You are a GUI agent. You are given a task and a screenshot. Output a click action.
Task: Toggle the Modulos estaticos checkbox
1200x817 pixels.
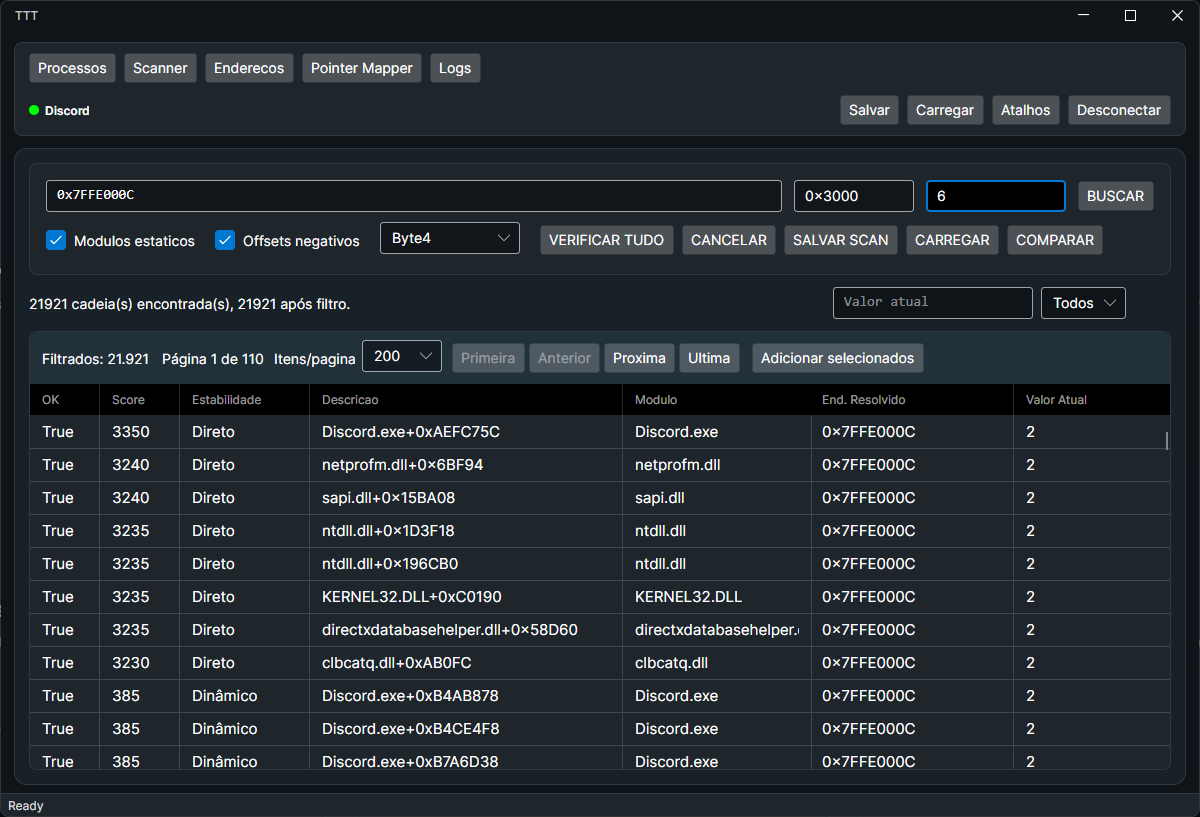pyautogui.click(x=57, y=240)
